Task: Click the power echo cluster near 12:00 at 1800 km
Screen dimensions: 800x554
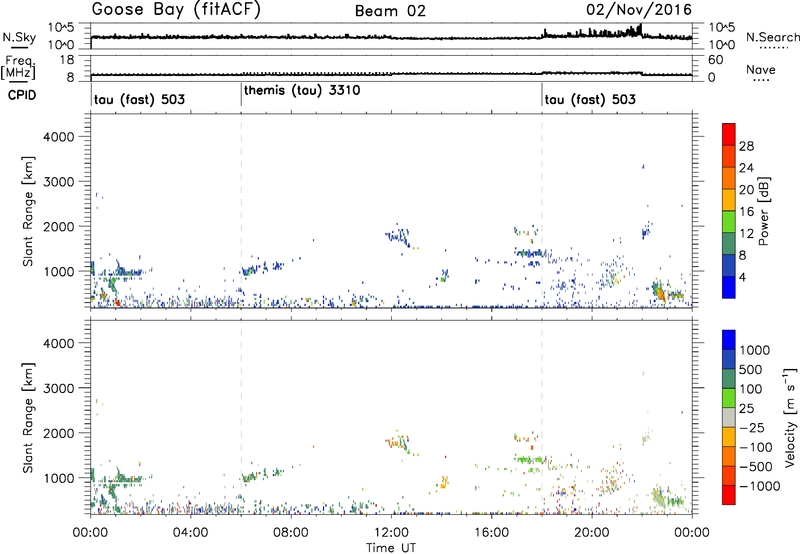Action: click(397, 236)
